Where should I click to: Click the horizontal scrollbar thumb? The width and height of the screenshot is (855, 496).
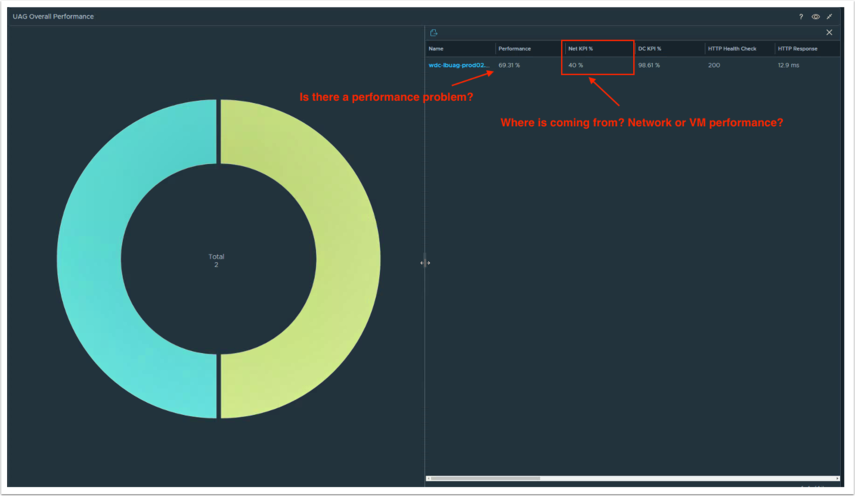(486, 479)
